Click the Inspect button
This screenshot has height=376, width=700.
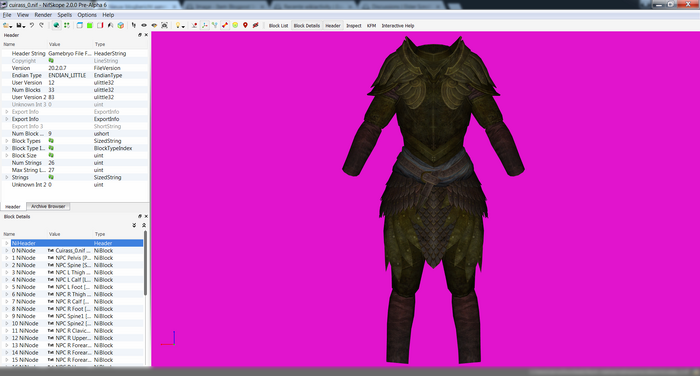[x=354, y=25]
